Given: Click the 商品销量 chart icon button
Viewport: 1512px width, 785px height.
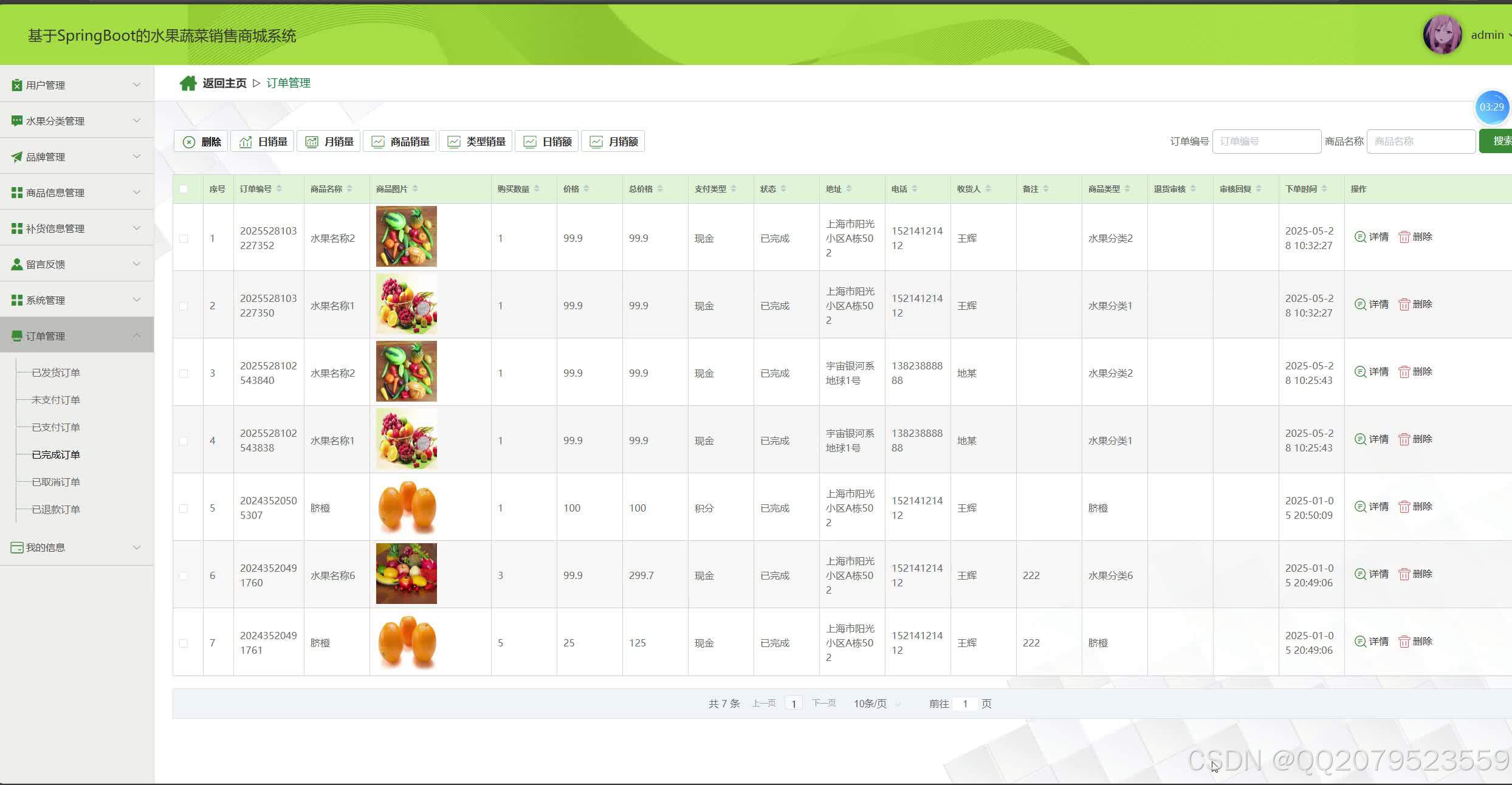Looking at the screenshot, I should click(400, 142).
